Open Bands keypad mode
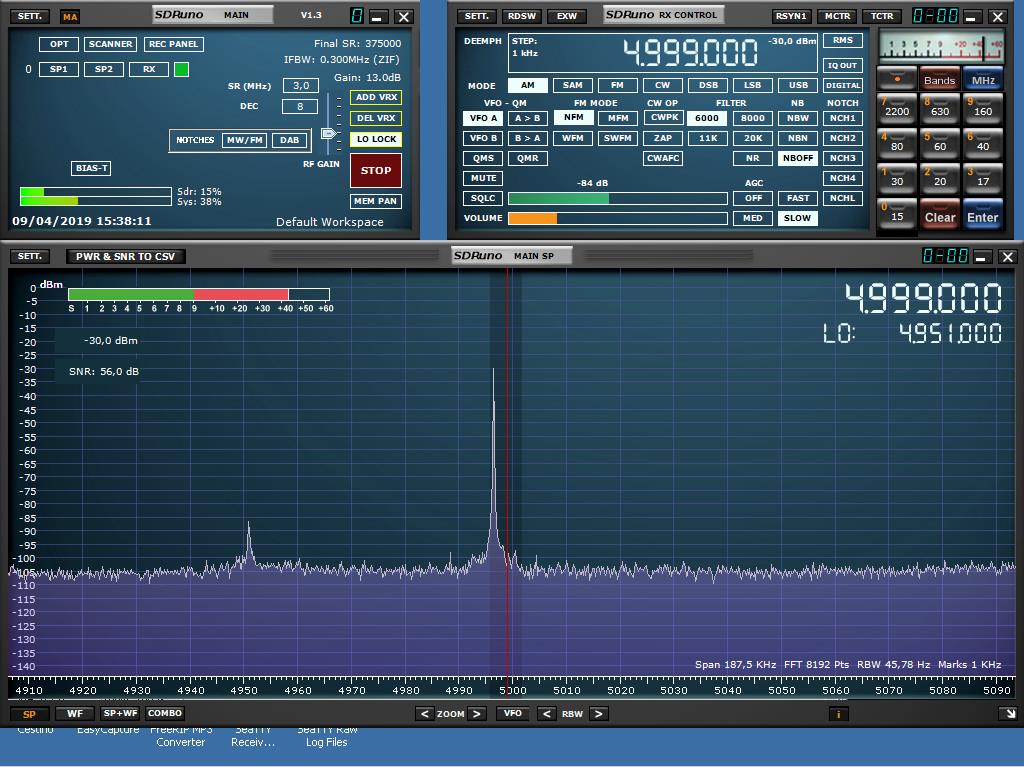 (940, 78)
